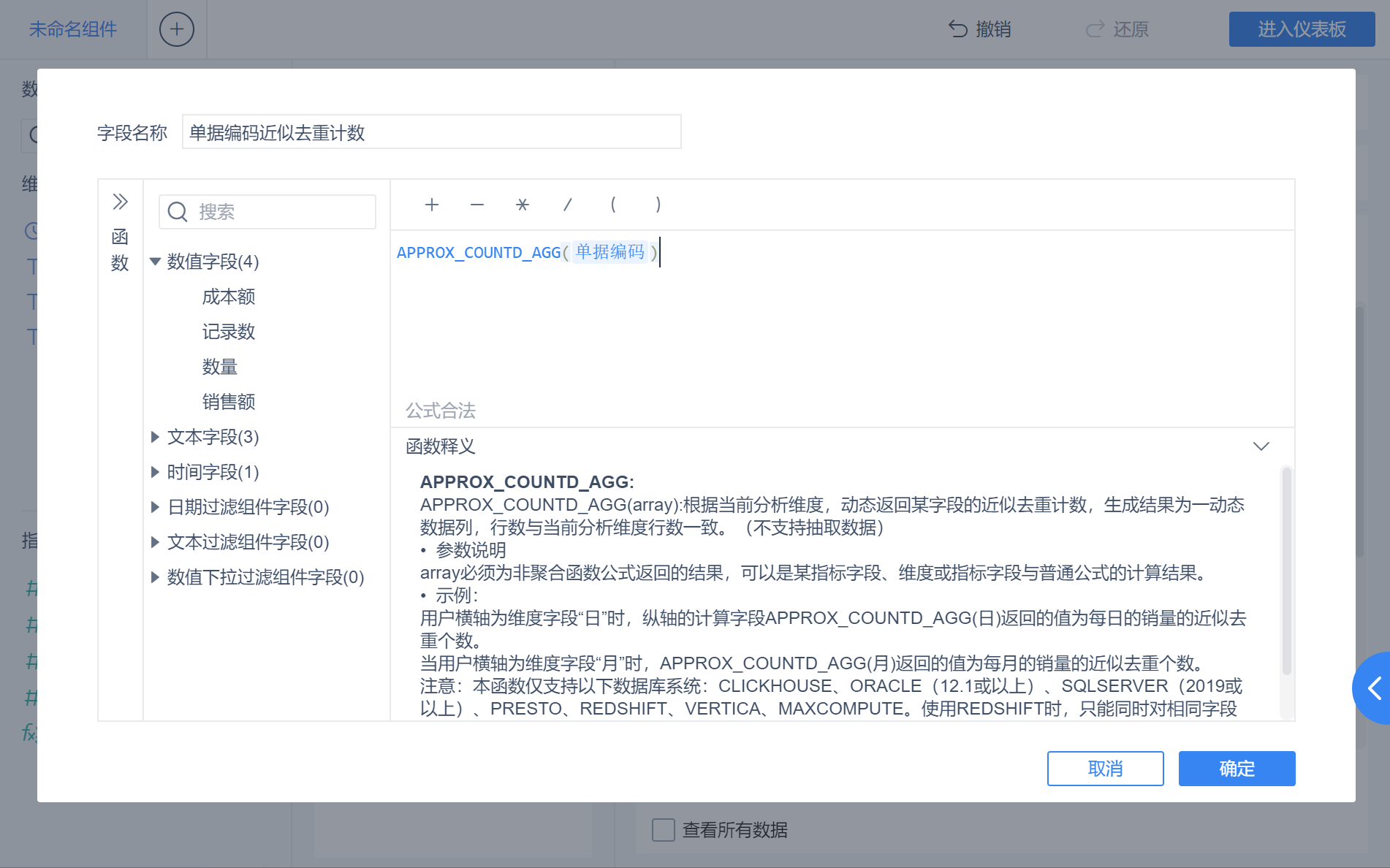Click the plus operator button

432,205
